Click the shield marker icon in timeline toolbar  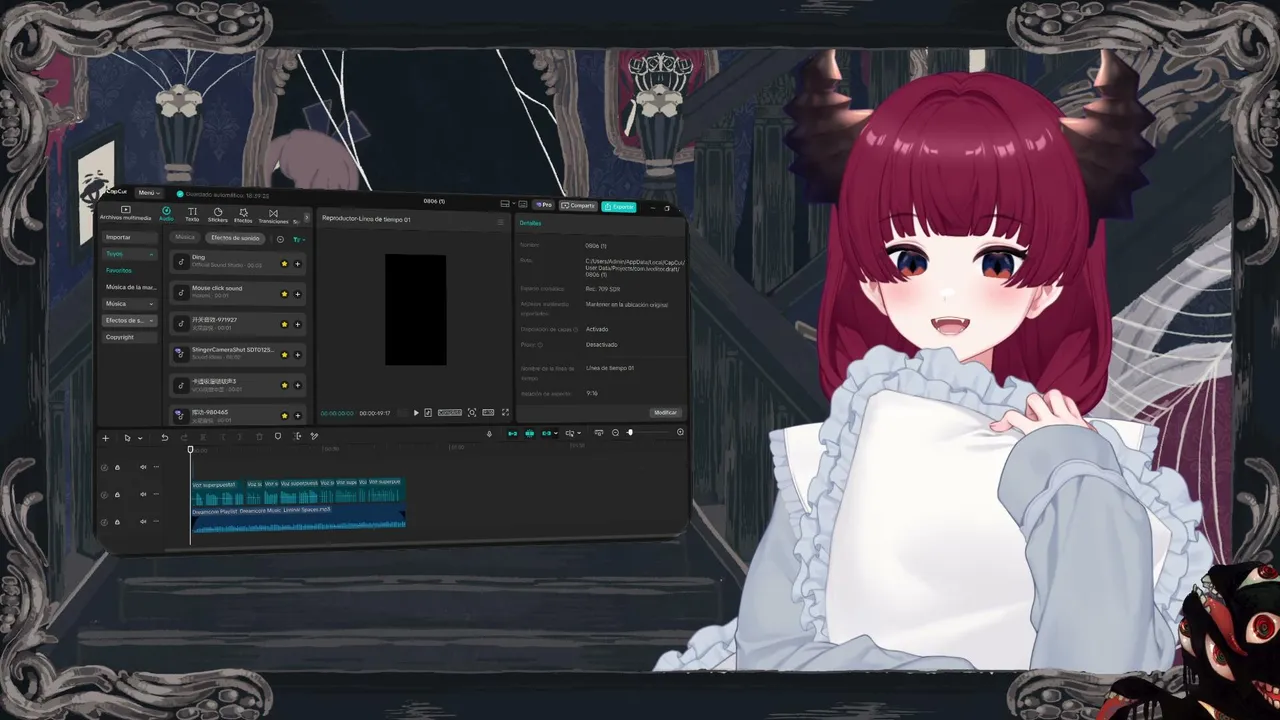[x=278, y=436]
